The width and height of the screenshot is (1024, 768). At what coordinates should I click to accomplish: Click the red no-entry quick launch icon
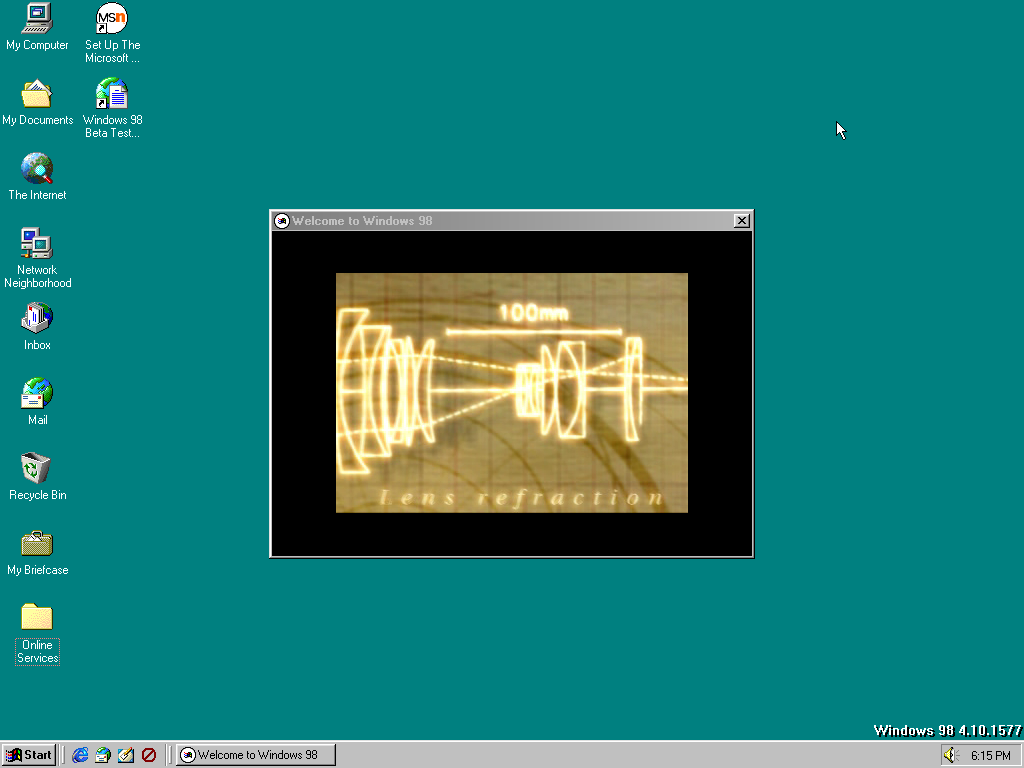pos(149,755)
